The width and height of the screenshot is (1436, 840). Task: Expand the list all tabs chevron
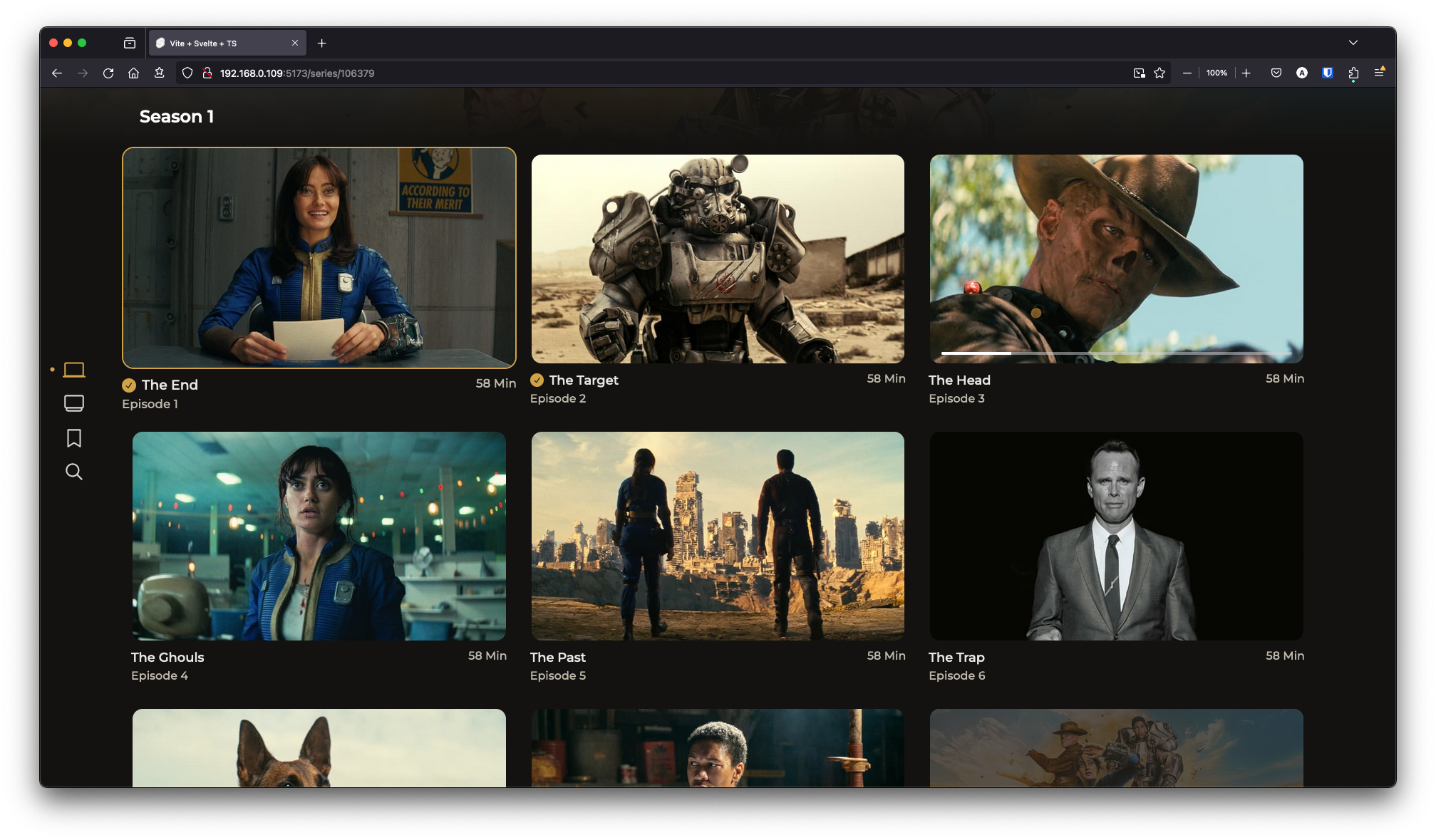(x=1353, y=43)
